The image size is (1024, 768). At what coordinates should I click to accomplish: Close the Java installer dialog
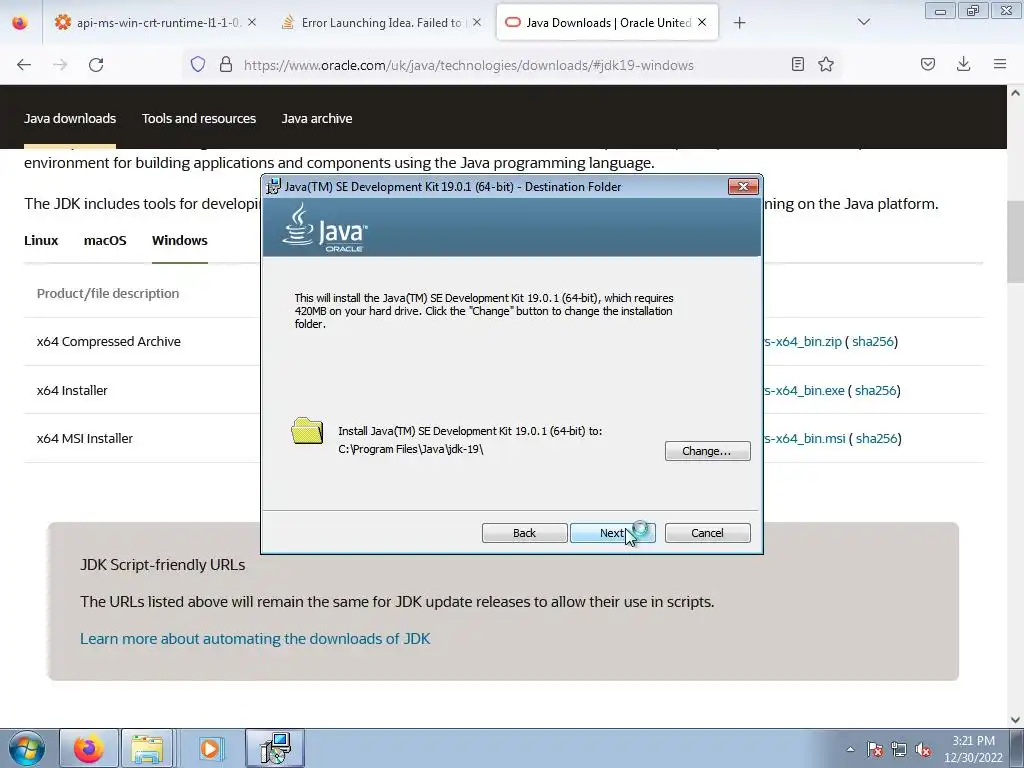[x=743, y=187]
